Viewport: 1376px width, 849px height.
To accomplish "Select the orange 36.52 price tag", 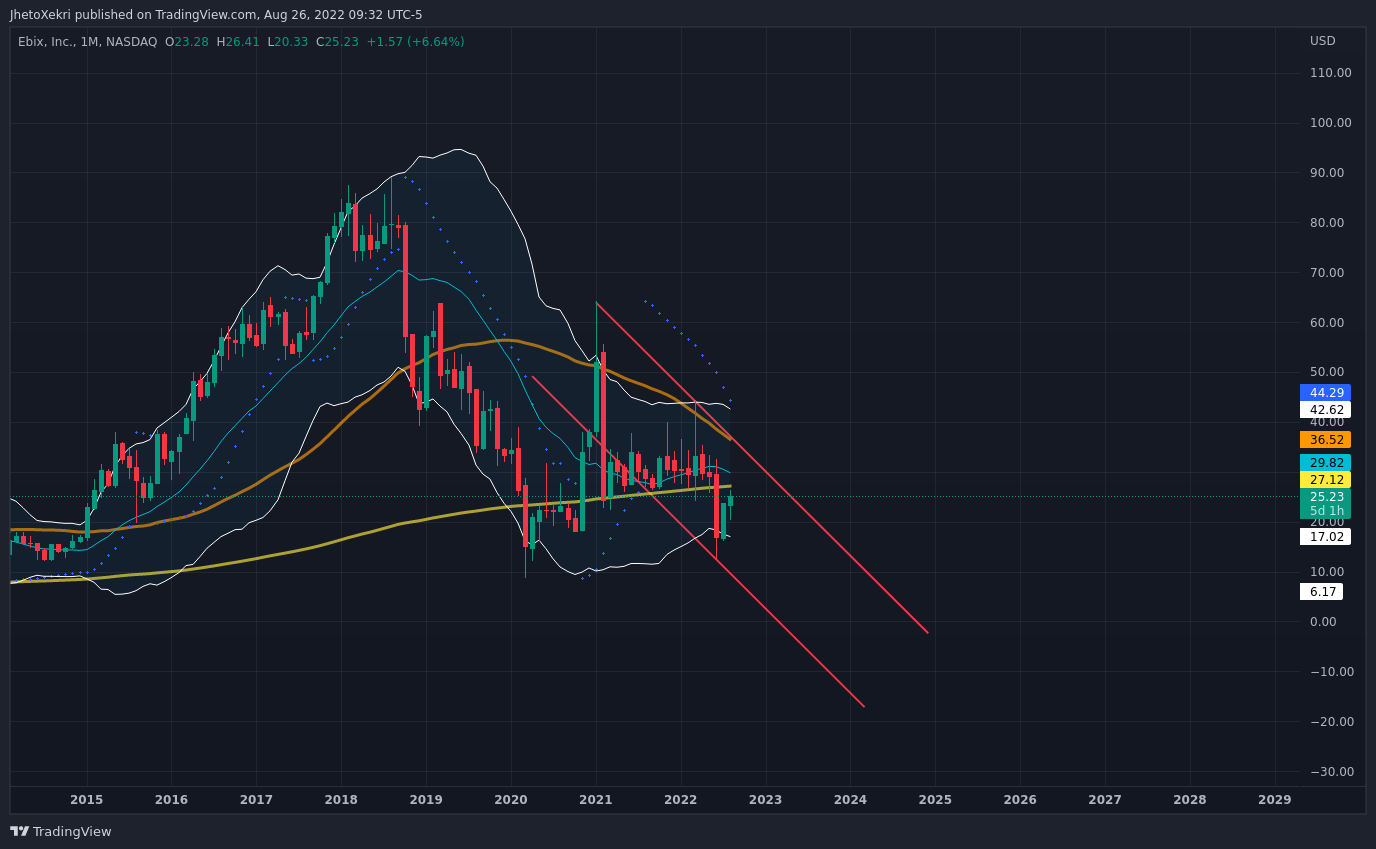I will pos(1325,440).
